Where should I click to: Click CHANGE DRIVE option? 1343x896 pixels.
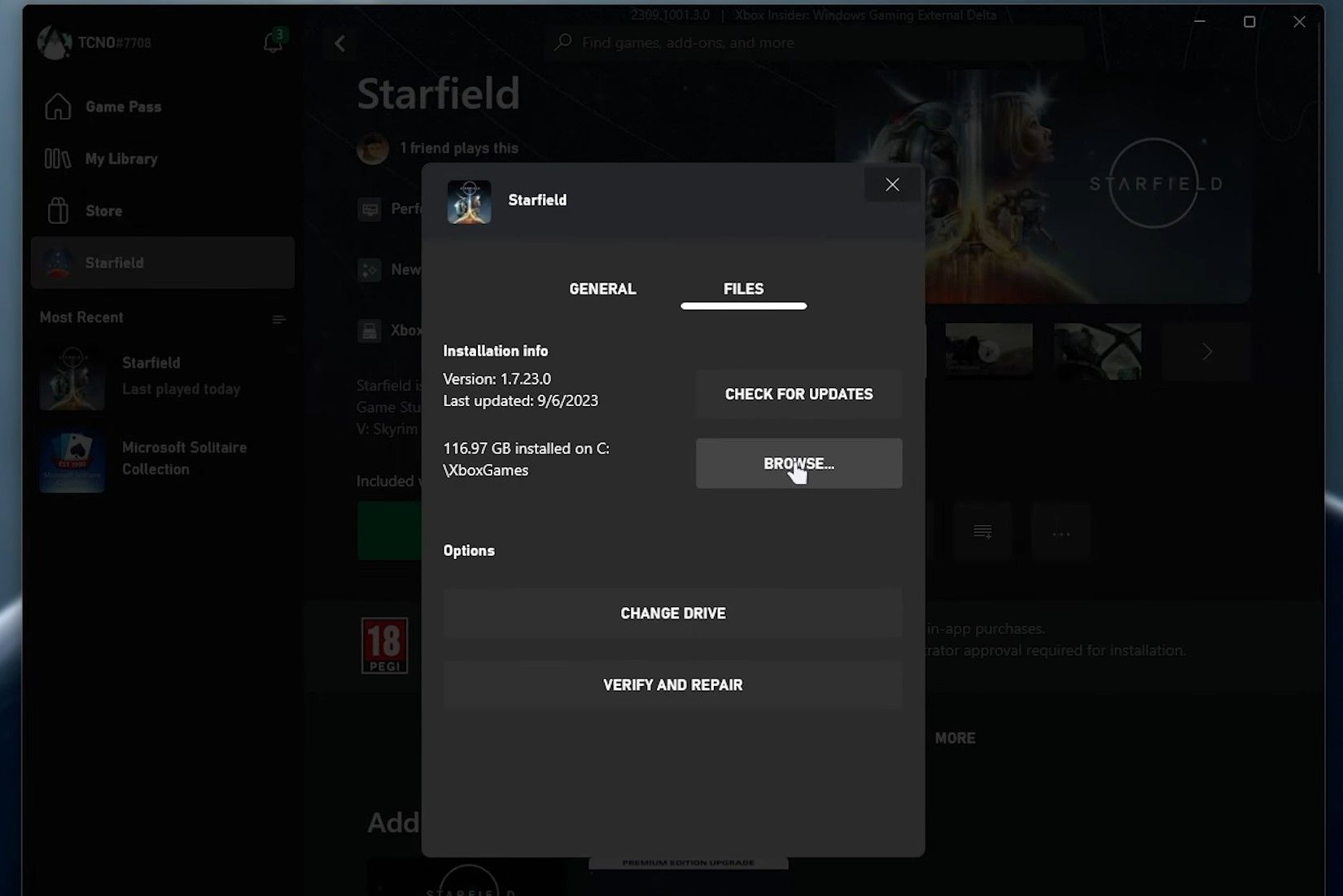671,613
